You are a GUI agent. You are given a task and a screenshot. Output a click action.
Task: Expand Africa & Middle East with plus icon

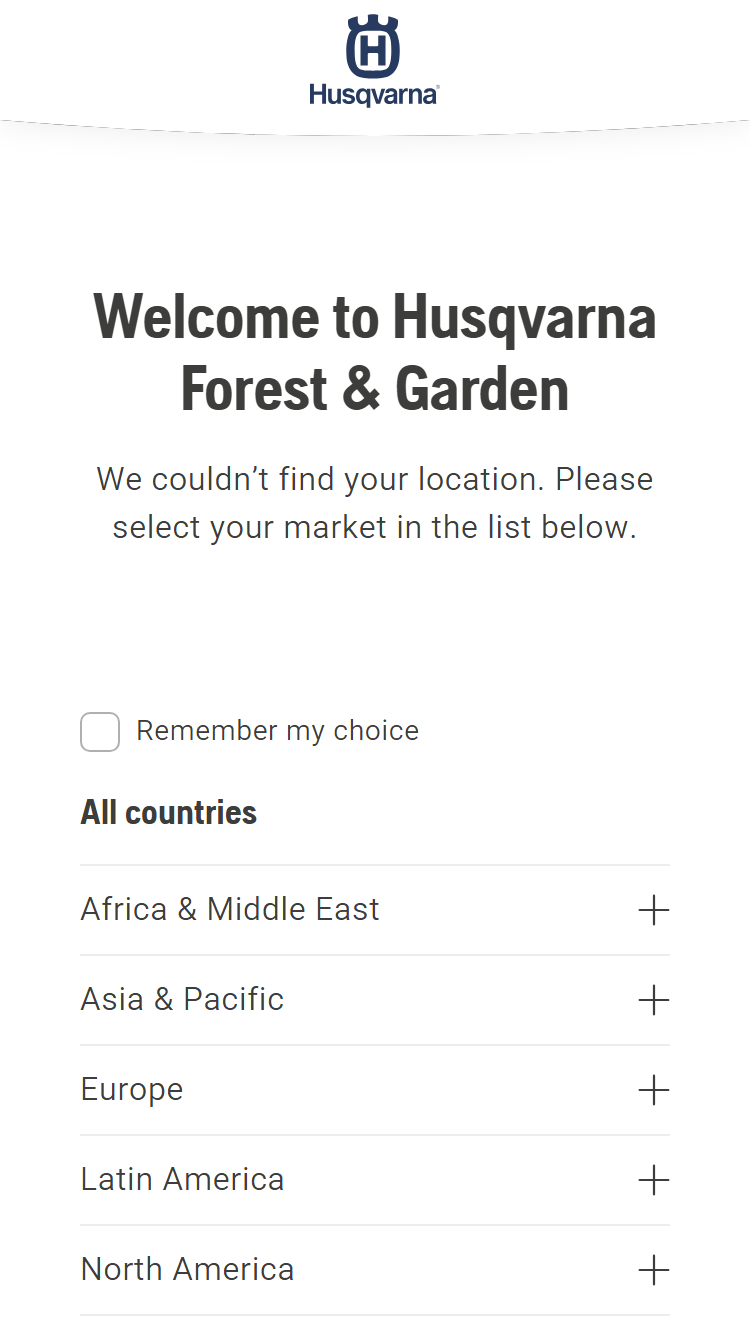point(653,910)
